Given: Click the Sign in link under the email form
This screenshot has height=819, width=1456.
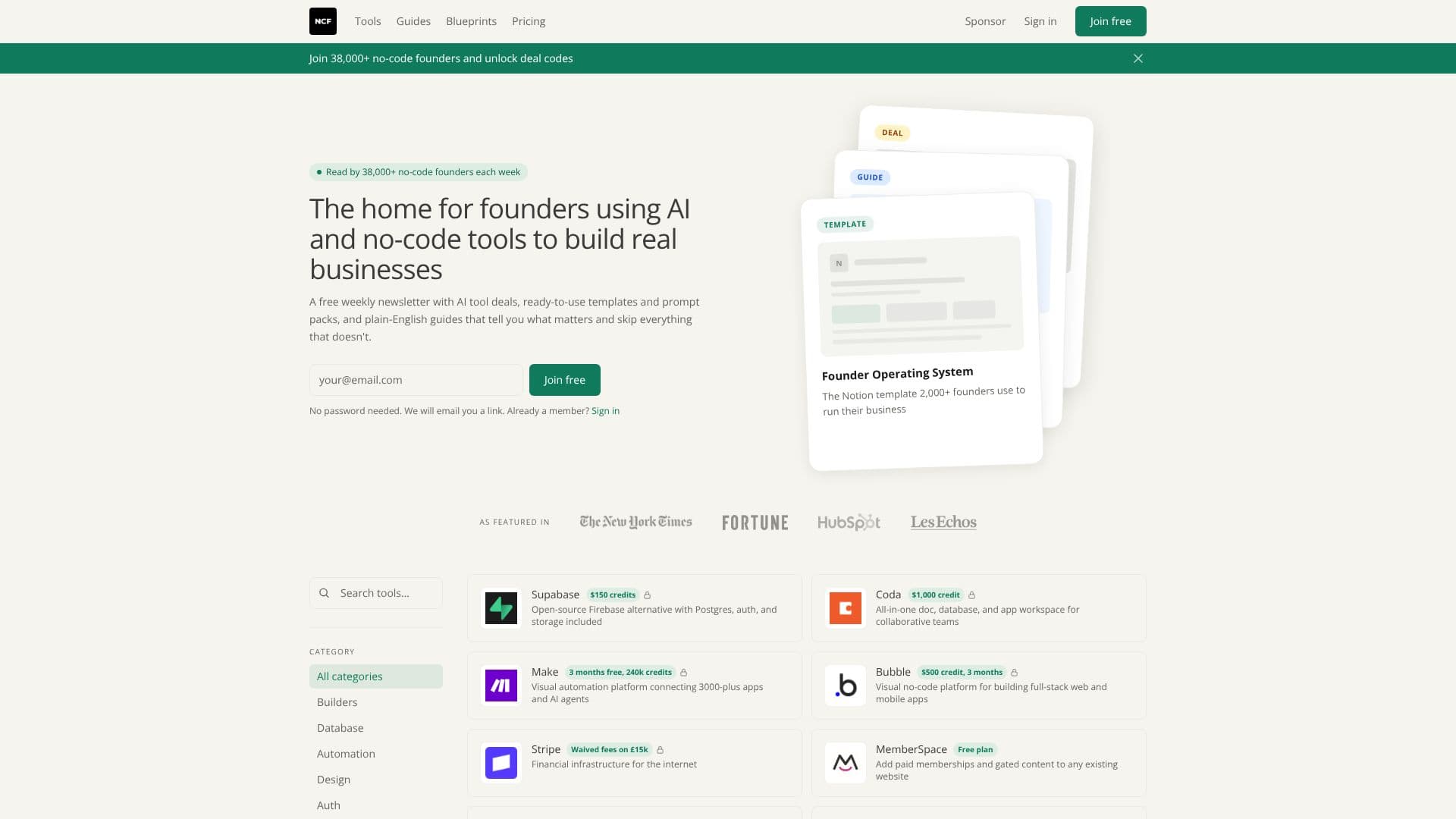Looking at the screenshot, I should point(605,411).
